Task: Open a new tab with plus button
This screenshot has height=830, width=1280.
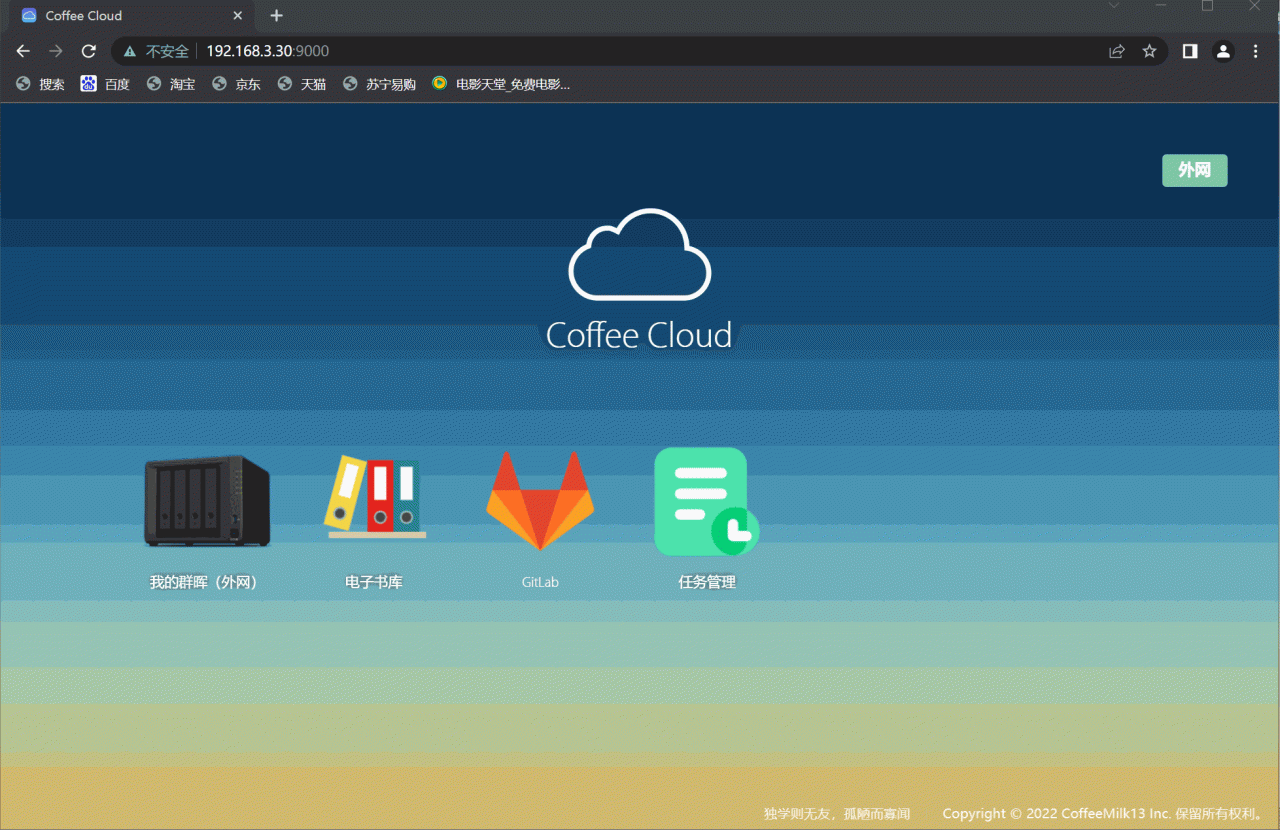Action: pos(277,16)
